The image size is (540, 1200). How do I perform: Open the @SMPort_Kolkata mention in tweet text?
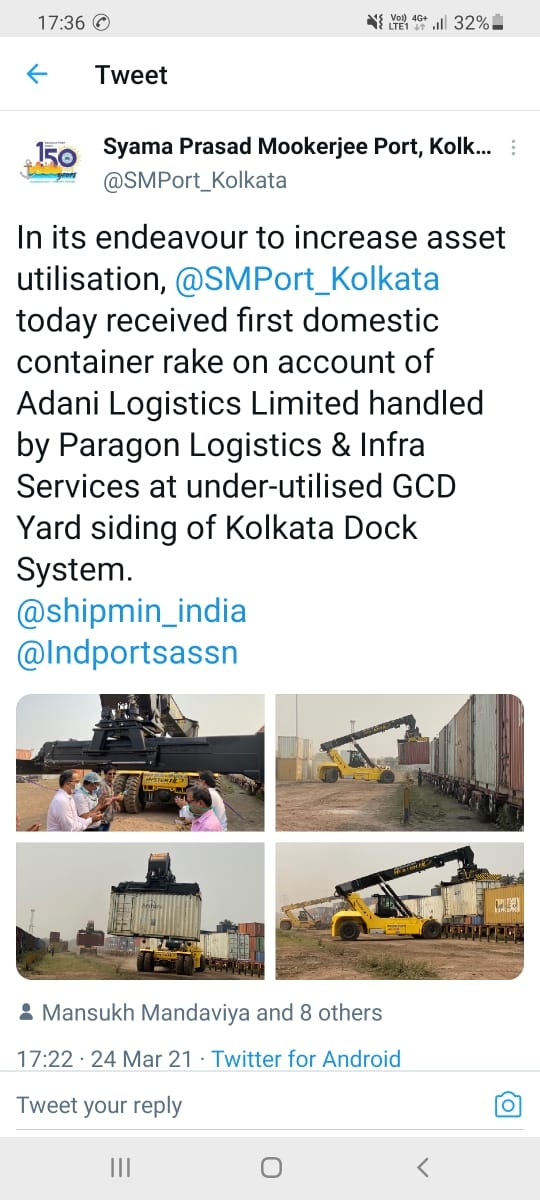point(307,278)
